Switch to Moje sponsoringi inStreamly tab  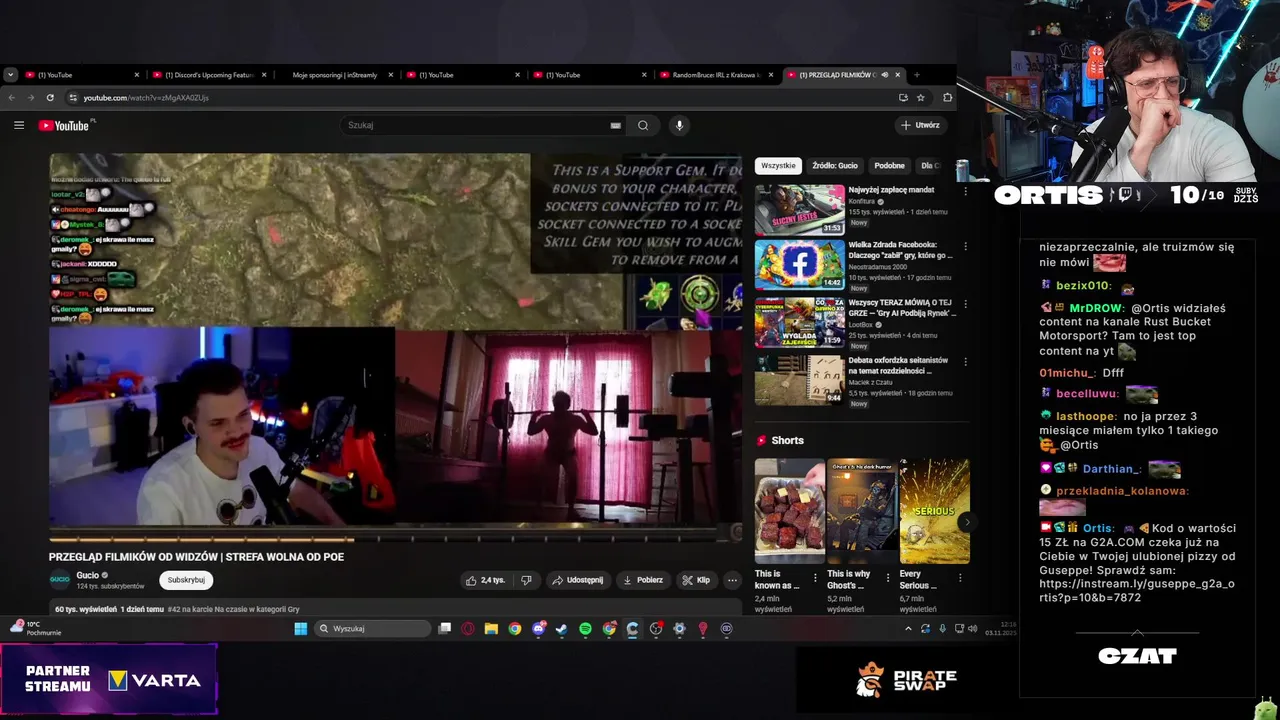coord(335,74)
